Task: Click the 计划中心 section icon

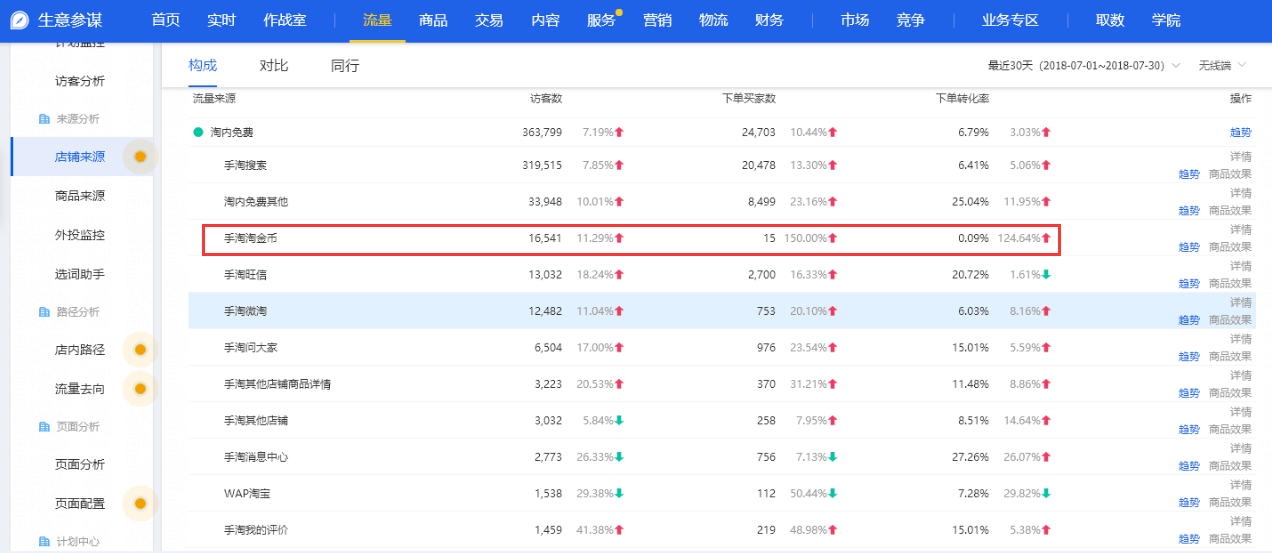Action: click(x=44, y=542)
